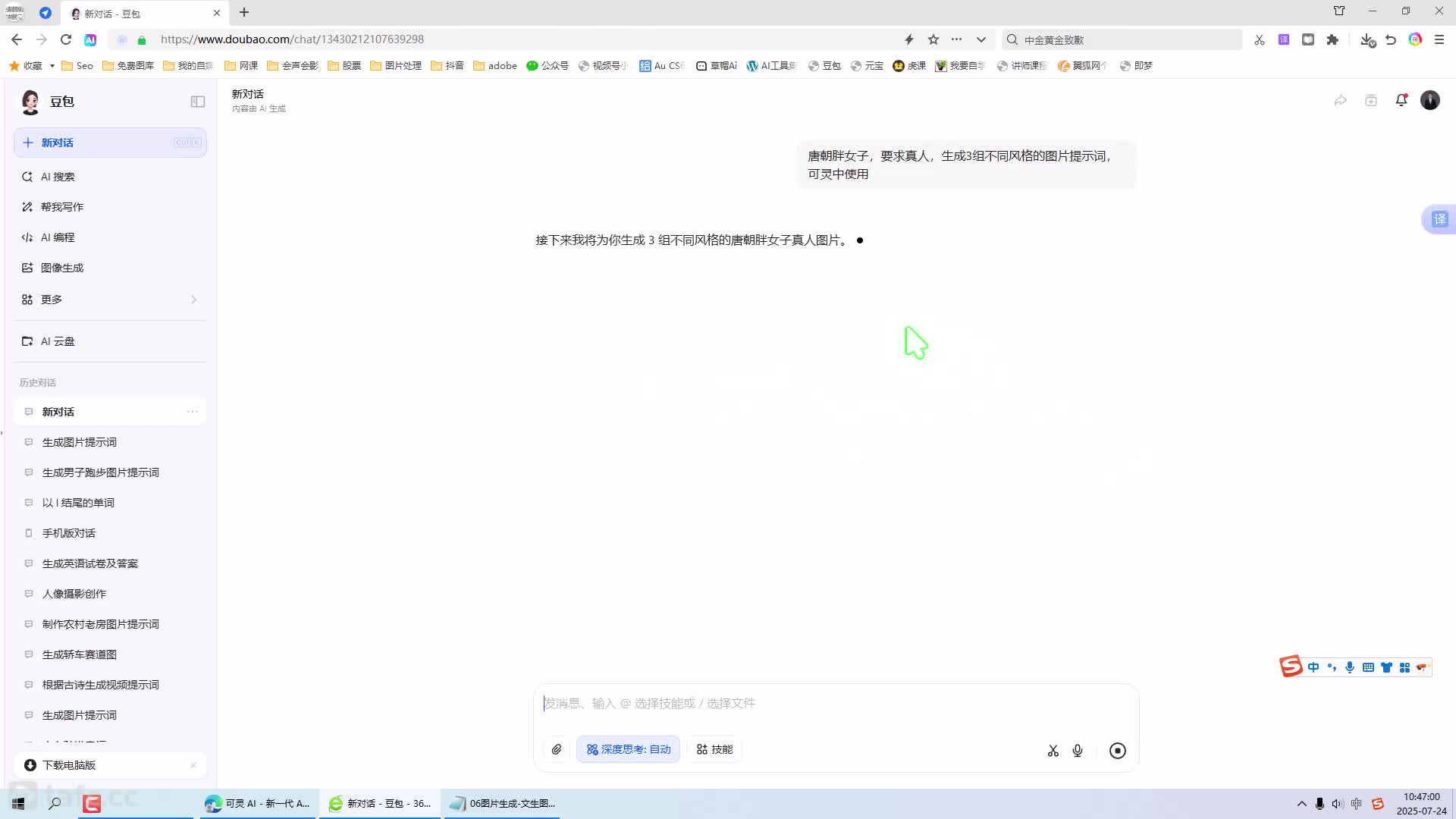The height and width of the screenshot is (819, 1456).
Task: Collapse the left sidebar panel
Action: tap(198, 102)
